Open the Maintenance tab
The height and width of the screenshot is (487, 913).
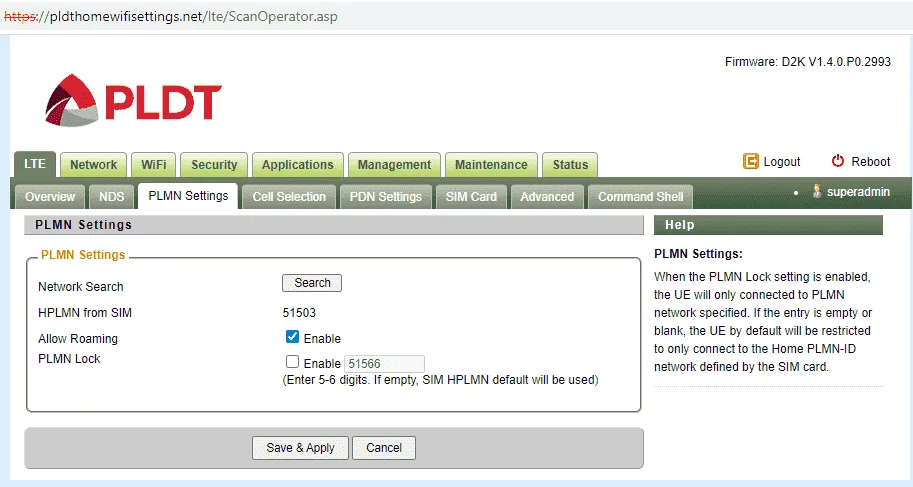click(x=491, y=165)
